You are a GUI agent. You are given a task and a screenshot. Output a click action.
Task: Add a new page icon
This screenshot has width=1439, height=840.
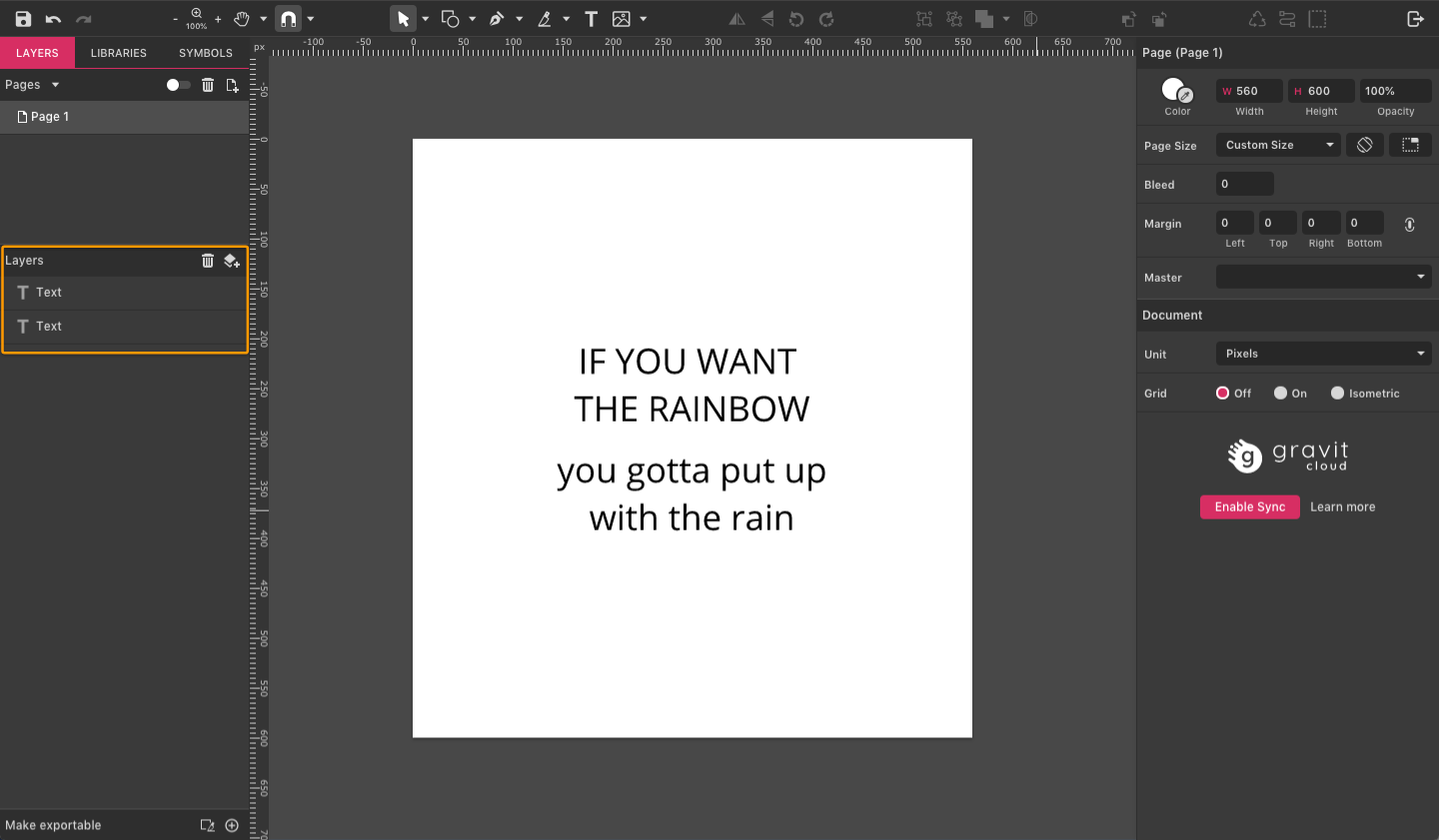click(x=232, y=85)
